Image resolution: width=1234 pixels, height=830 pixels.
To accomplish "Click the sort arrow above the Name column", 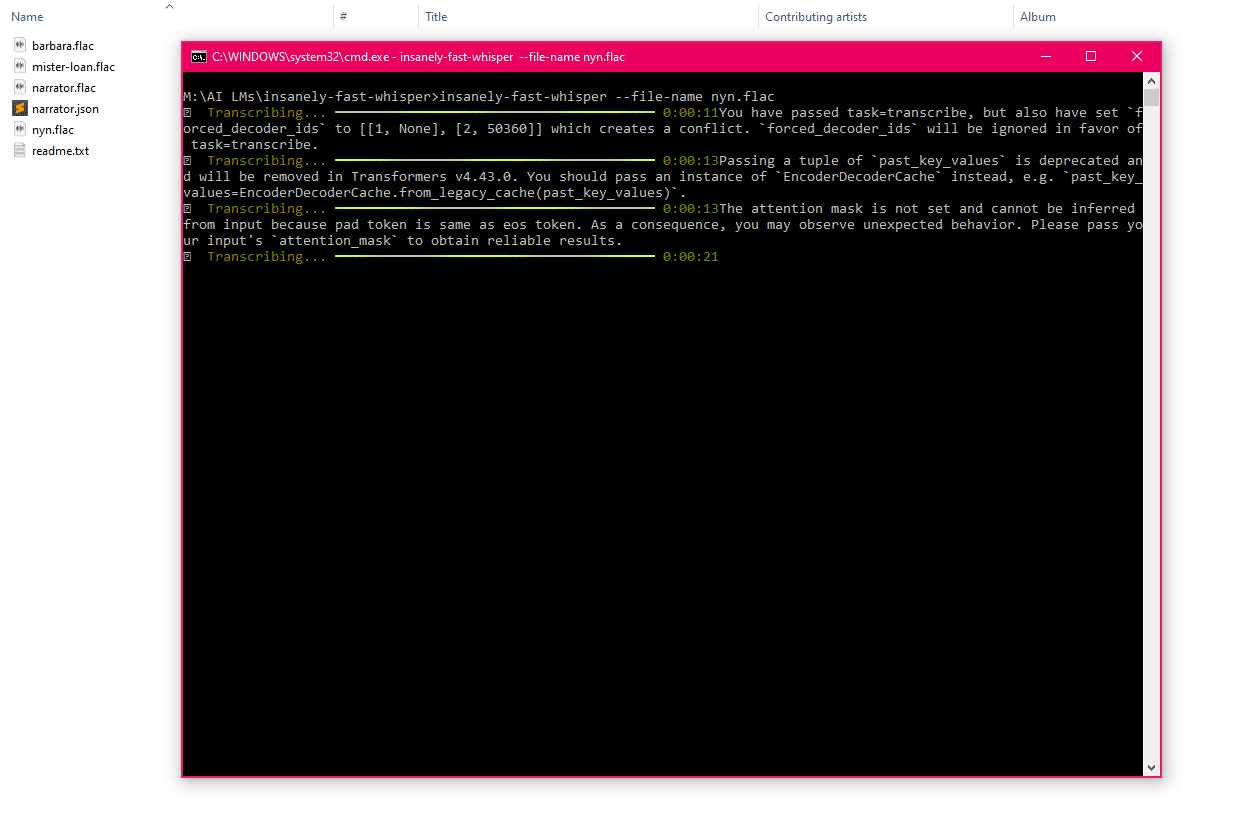I will pyautogui.click(x=169, y=6).
